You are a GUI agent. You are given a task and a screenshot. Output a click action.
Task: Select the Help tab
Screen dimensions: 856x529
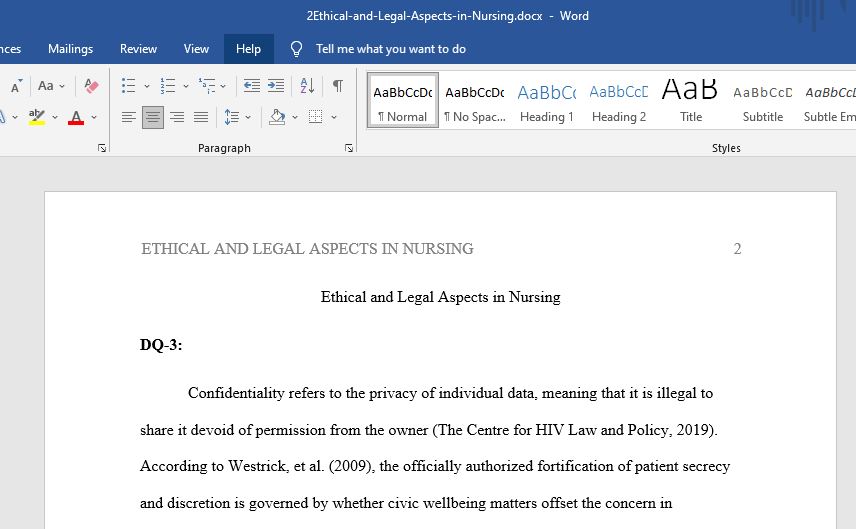[248, 49]
